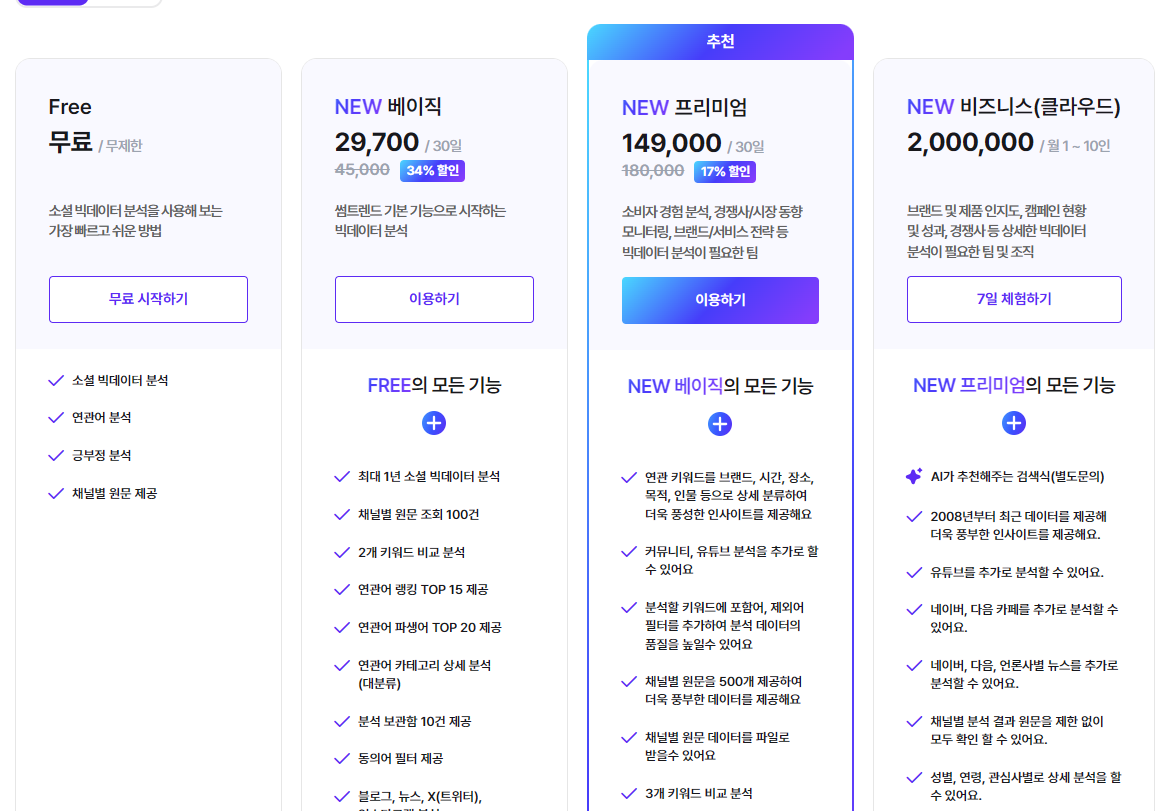
Task: Click the checkmark beside 최대 1년 소셜 빅데이터 분석
Action: [x=340, y=477]
